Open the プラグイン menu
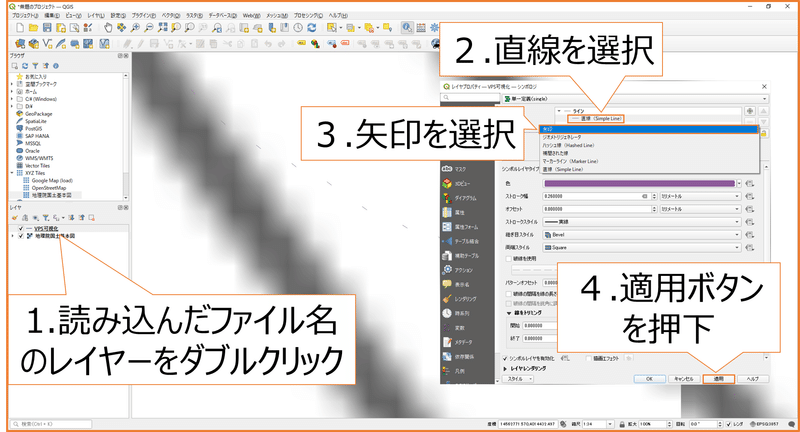The height and width of the screenshot is (432, 800). 142,15
